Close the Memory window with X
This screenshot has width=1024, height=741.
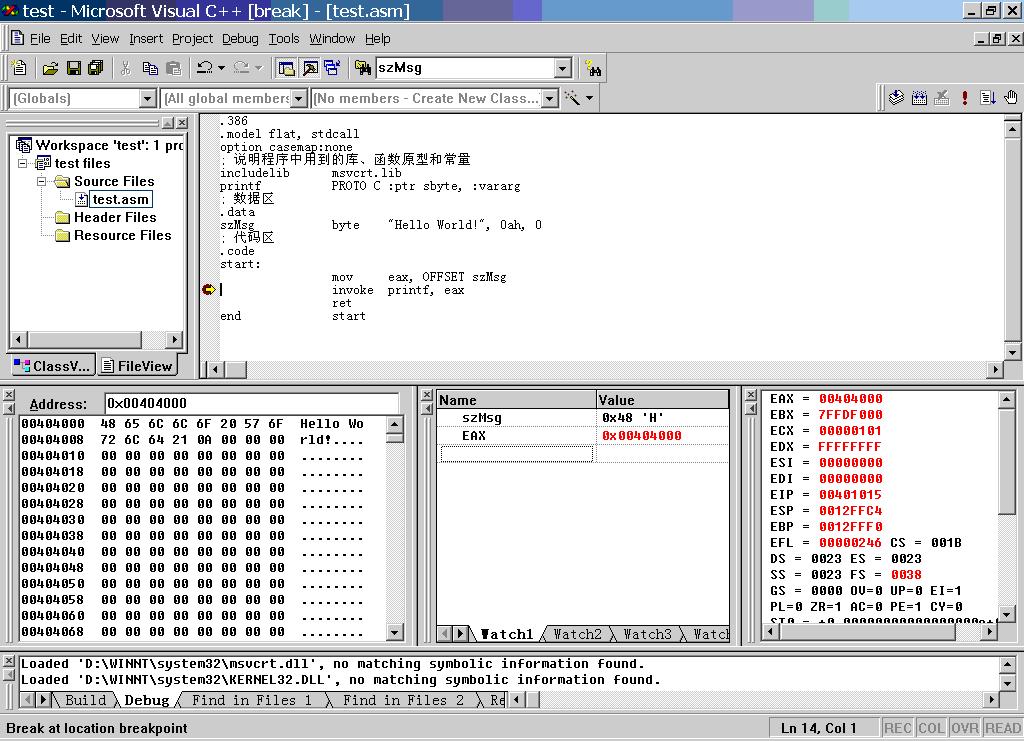click(x=8, y=395)
